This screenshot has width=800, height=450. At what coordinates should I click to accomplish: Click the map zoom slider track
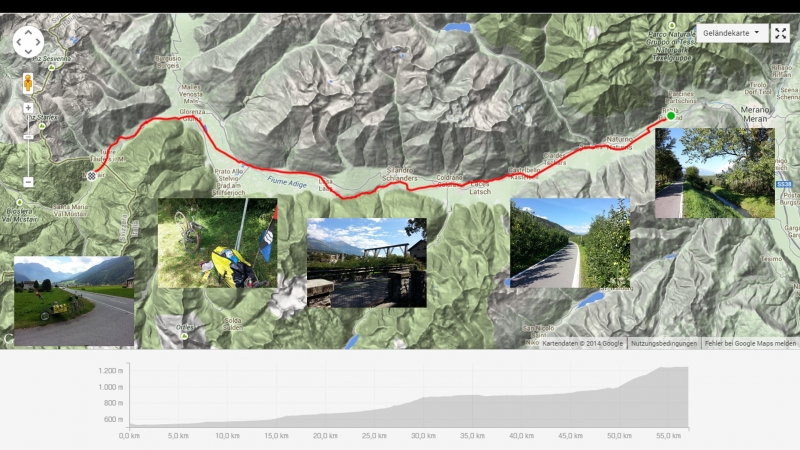coord(28,145)
